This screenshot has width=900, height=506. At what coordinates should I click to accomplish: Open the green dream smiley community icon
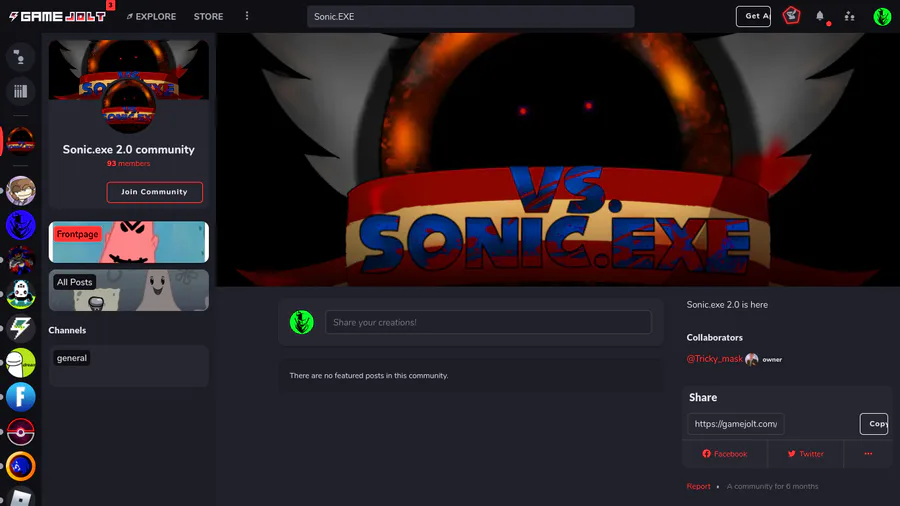(21, 363)
